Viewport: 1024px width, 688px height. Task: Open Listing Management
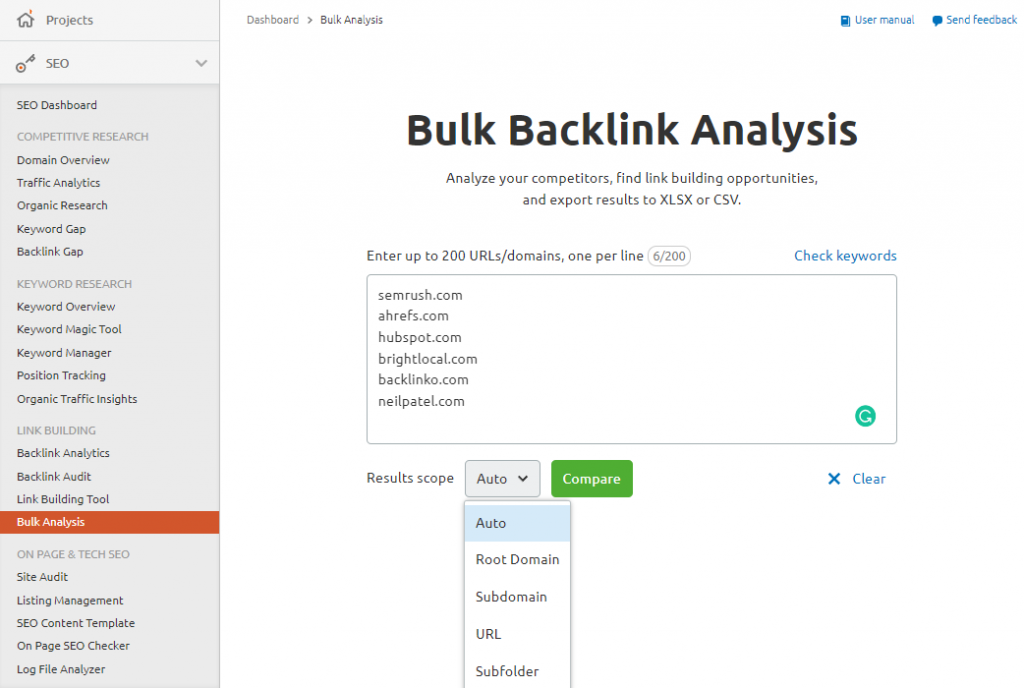(70, 601)
